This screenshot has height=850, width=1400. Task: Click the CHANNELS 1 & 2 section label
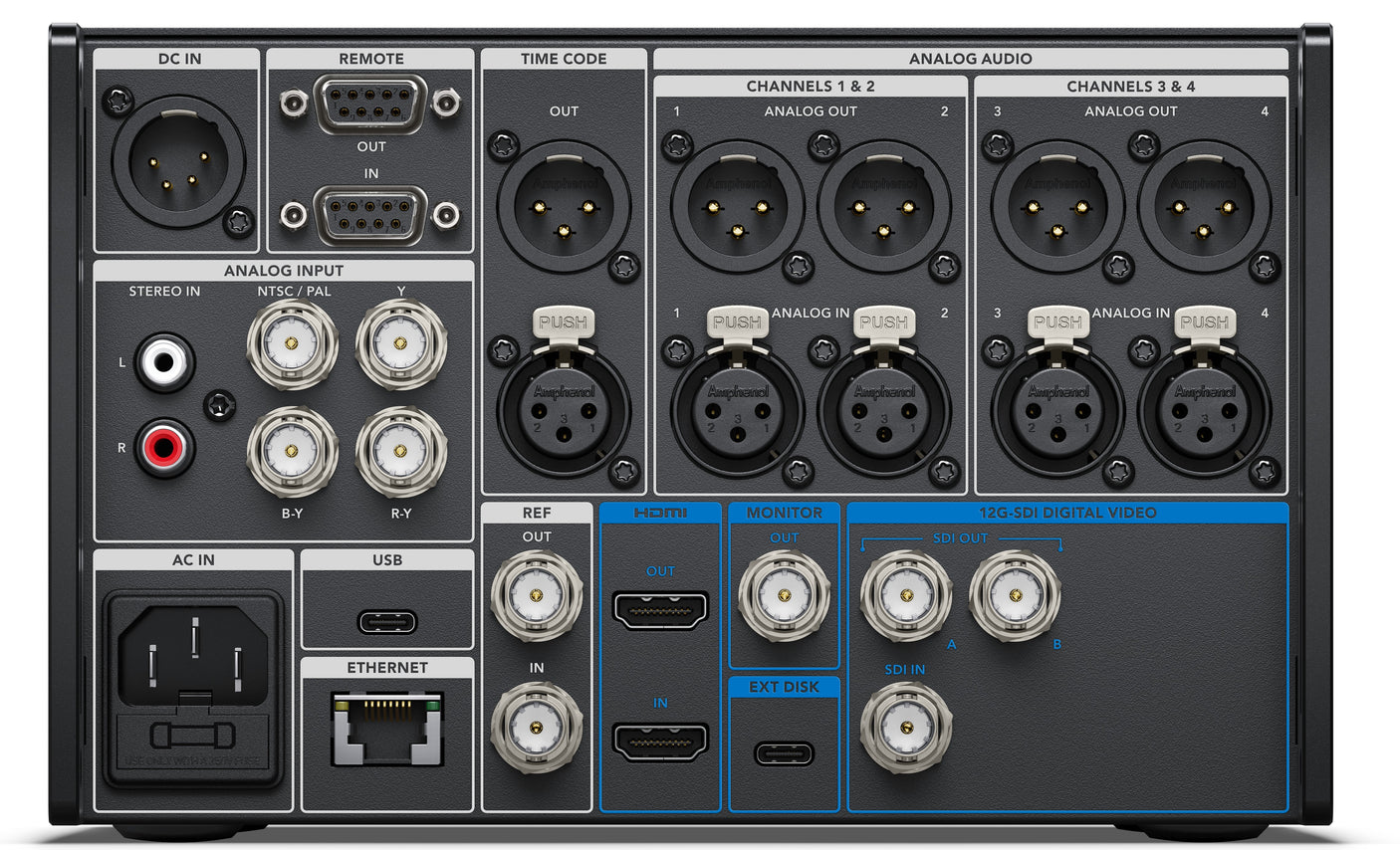coord(812,86)
